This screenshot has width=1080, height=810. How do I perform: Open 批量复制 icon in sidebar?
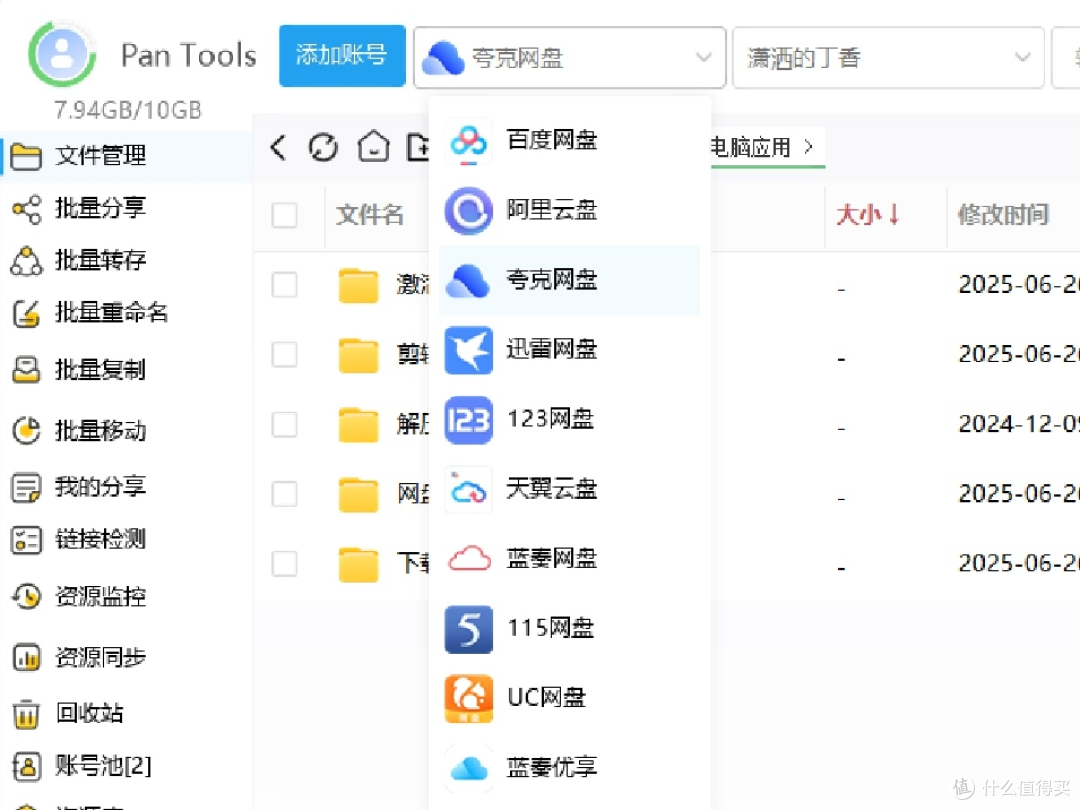click(26, 370)
